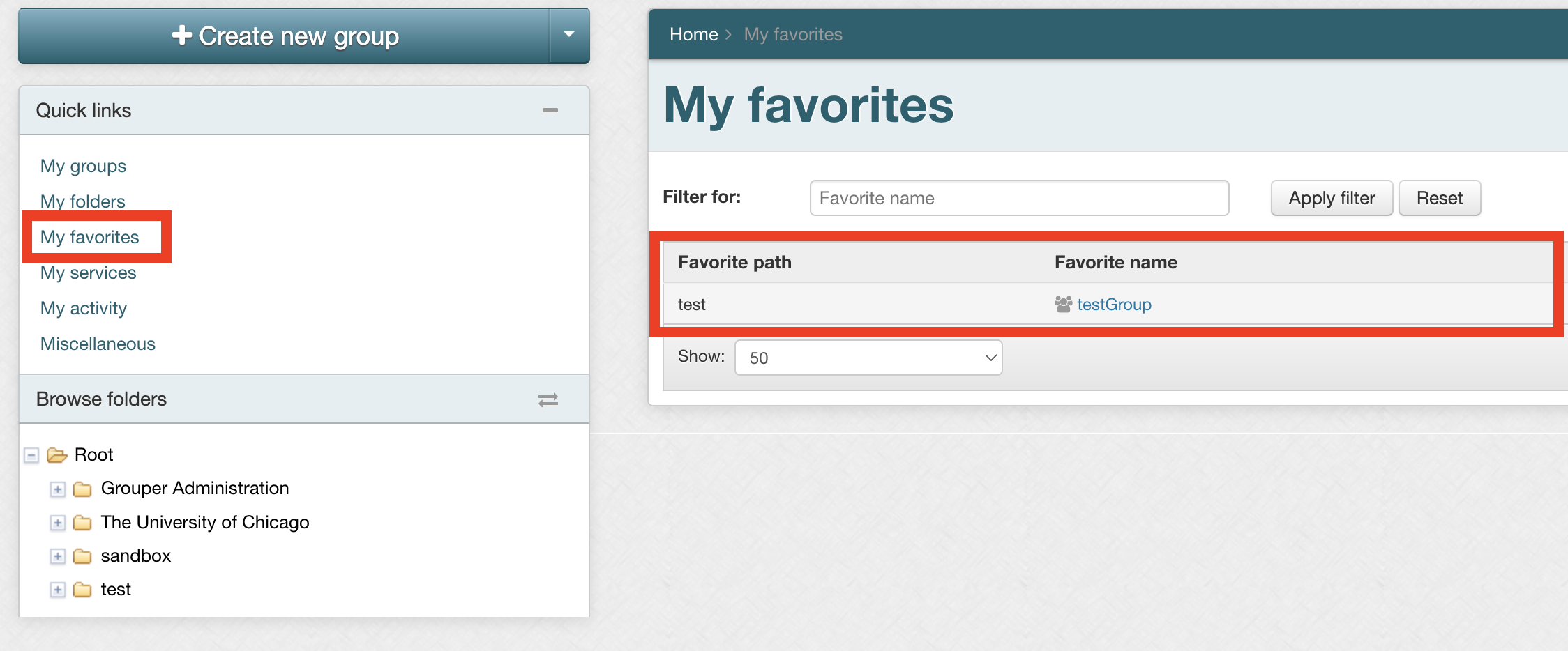Click the test folder icon in tree
The height and width of the screenshot is (651, 1568).
(x=82, y=590)
